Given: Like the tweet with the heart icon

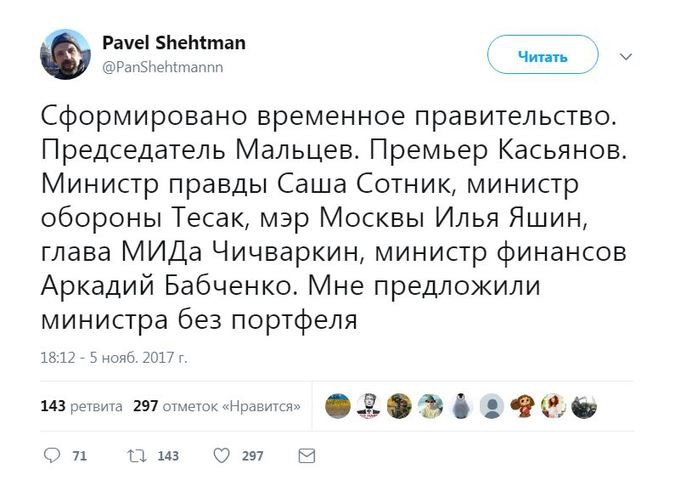Looking at the screenshot, I should click(x=224, y=456).
